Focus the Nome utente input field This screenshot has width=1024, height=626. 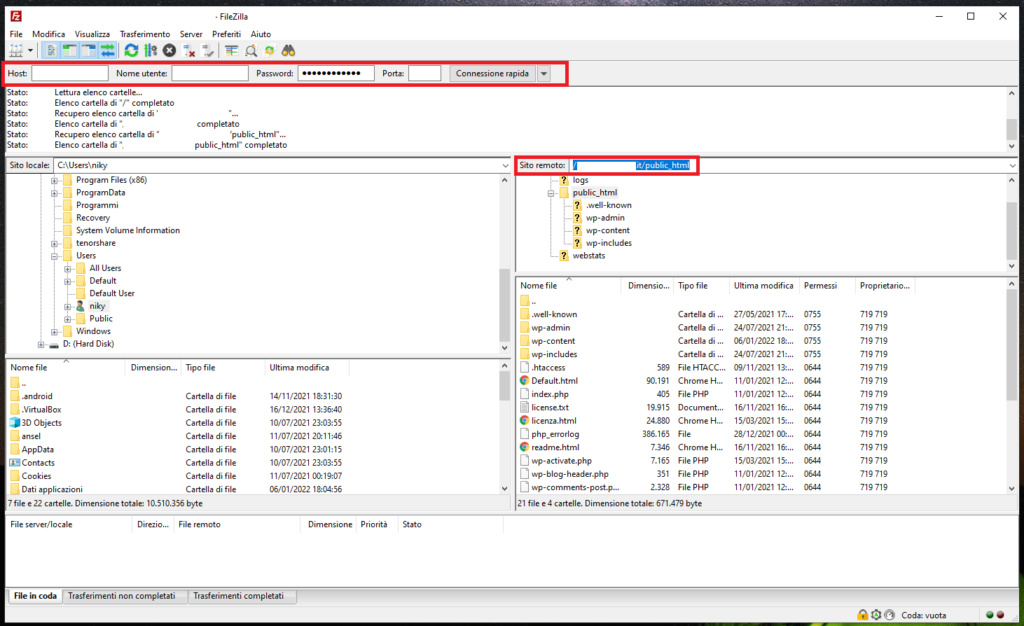(210, 73)
